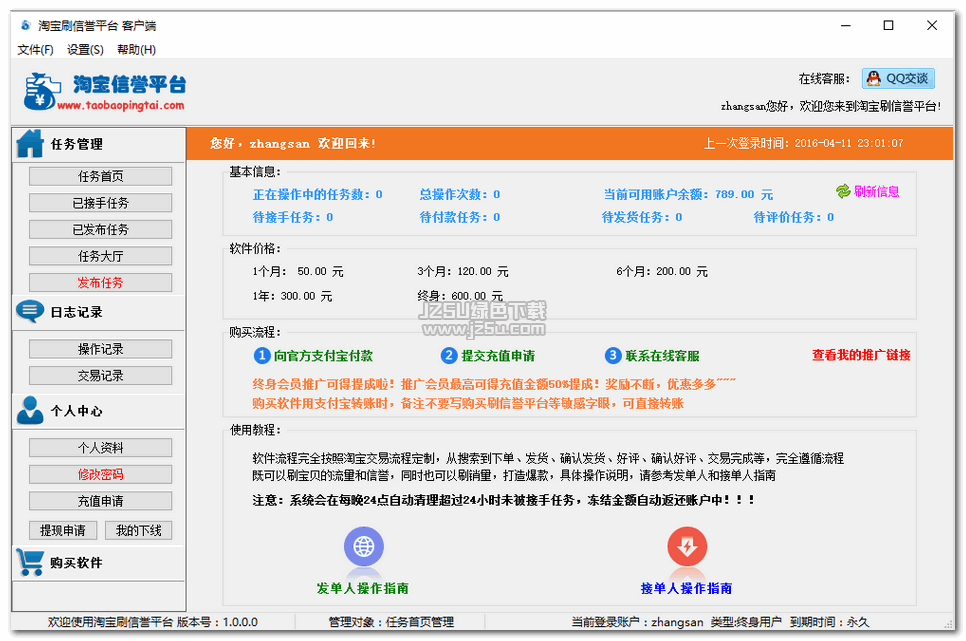Open the 帮助(H) menu

pos(136,50)
